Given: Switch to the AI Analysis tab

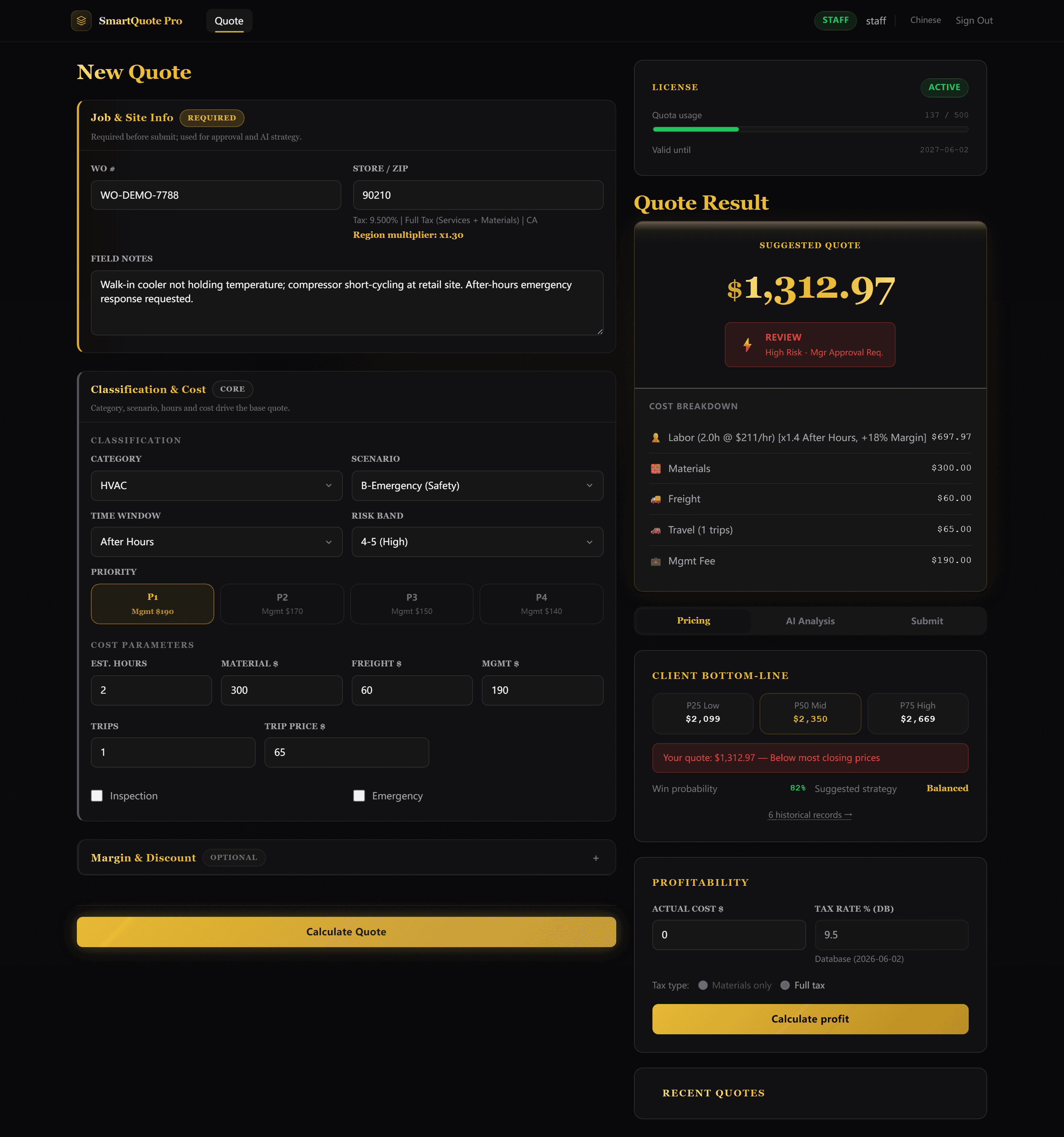Looking at the screenshot, I should tap(810, 621).
